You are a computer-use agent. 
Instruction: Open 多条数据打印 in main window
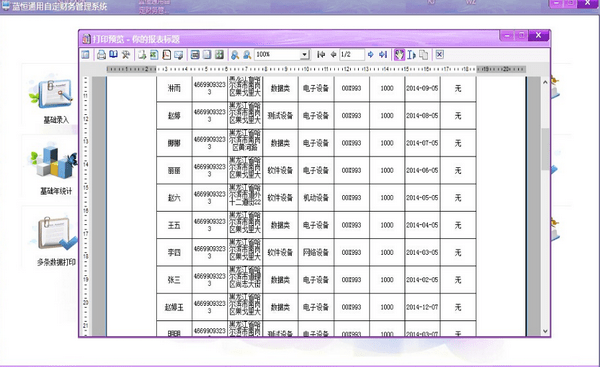click(56, 241)
